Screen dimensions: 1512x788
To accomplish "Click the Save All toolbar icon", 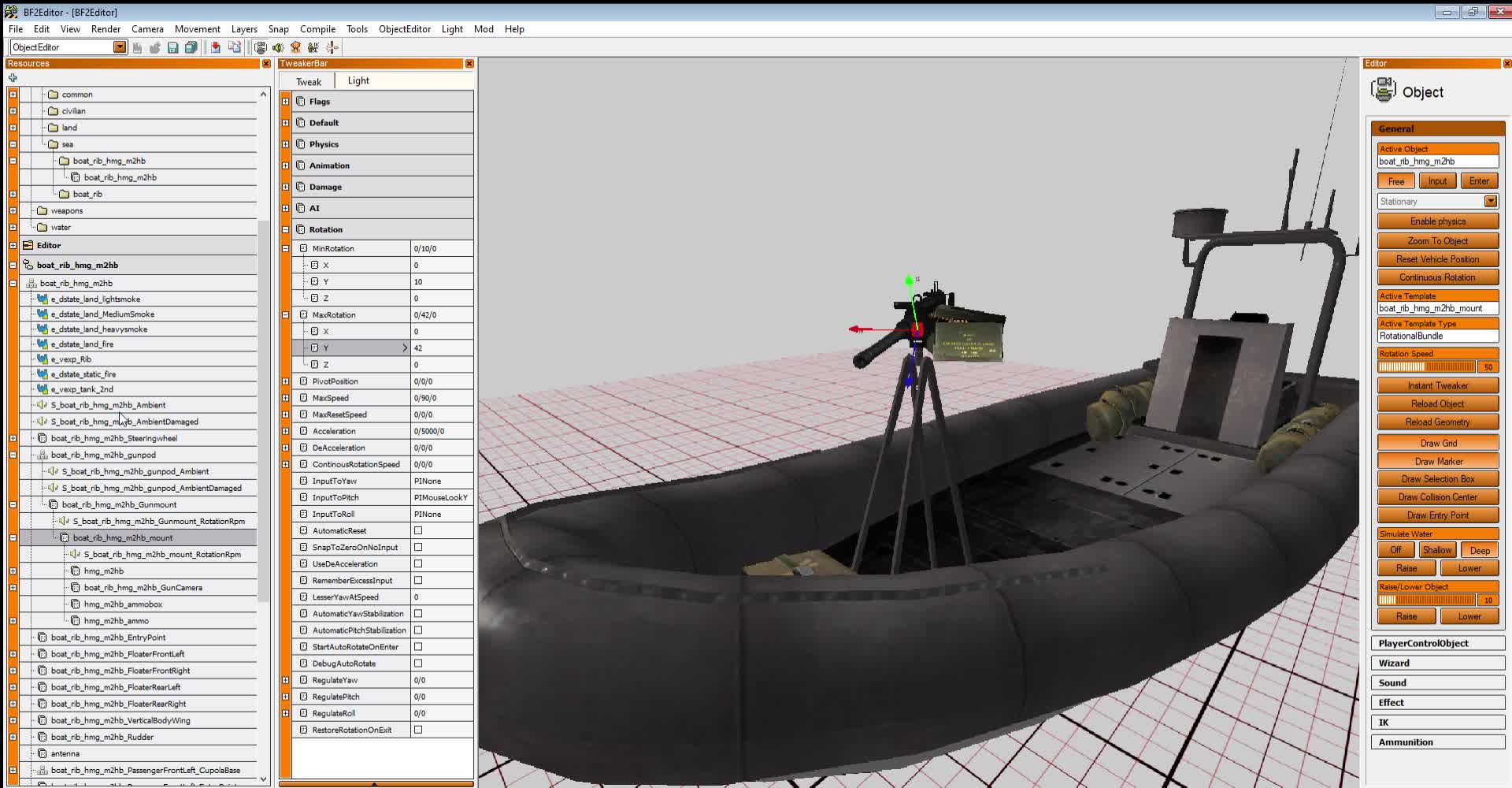I will click(191, 46).
